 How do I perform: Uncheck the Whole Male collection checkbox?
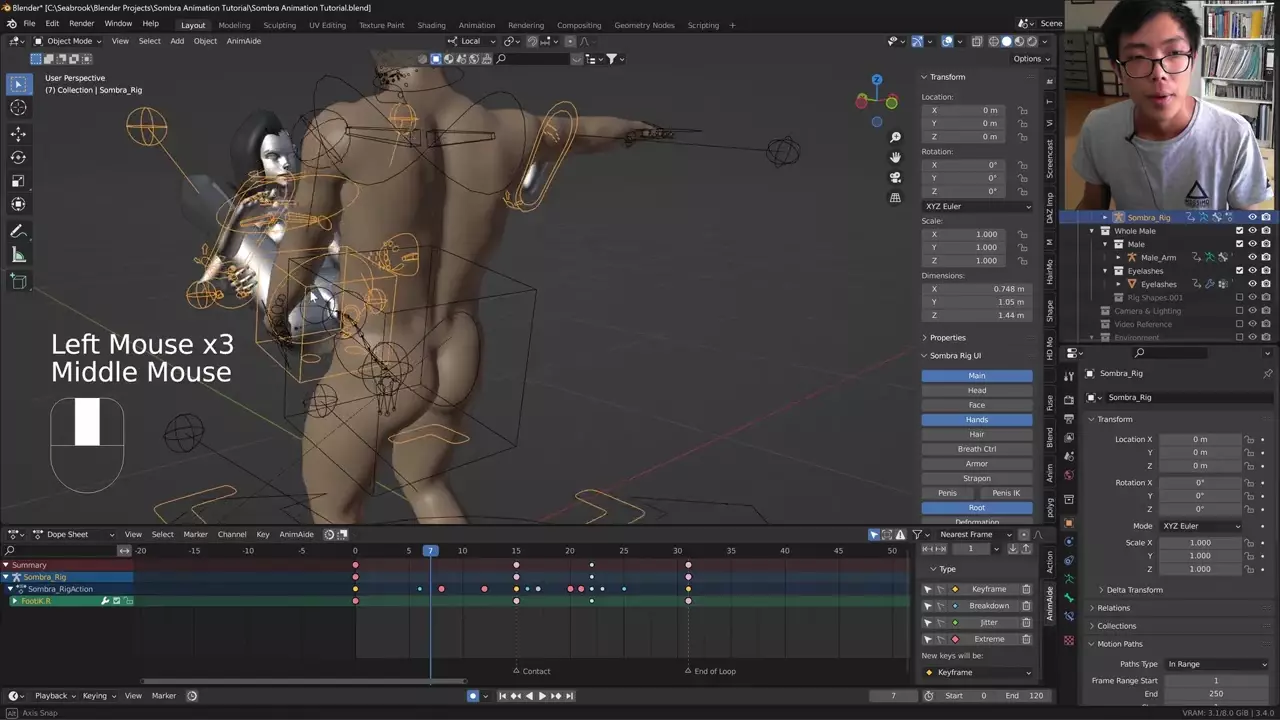click(x=1239, y=231)
